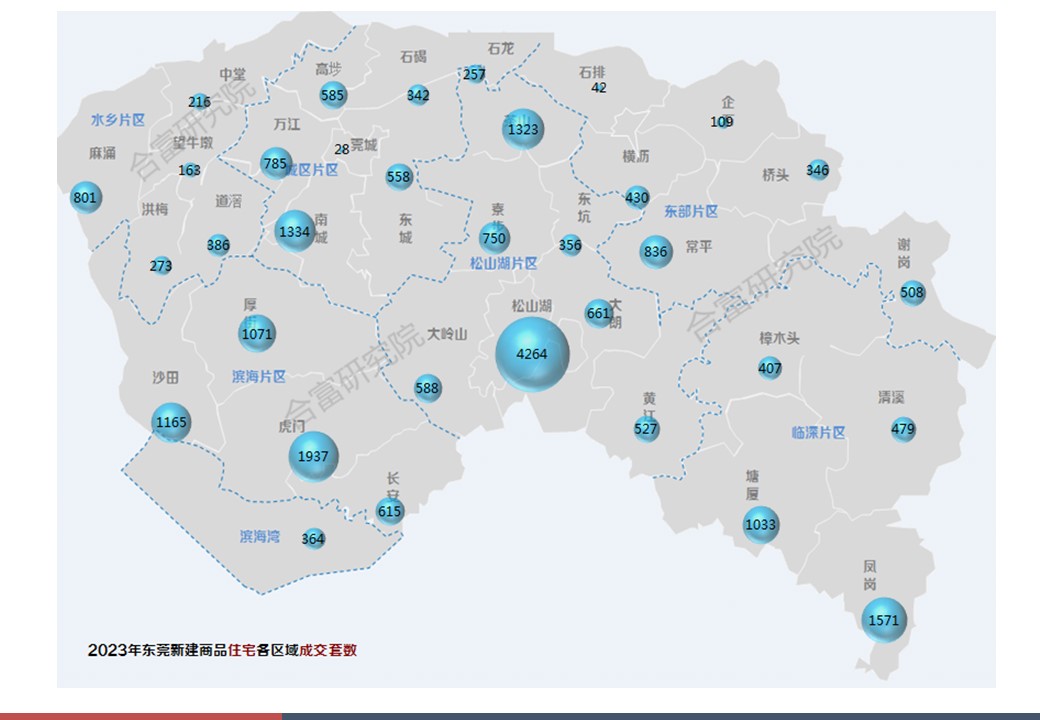Select the 1165 bubble at 沙田
The width and height of the screenshot is (1040, 720).
[x=171, y=423]
